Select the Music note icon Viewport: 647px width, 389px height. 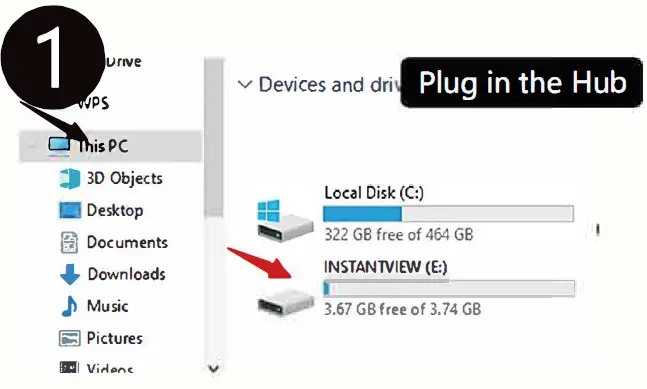[x=69, y=306]
